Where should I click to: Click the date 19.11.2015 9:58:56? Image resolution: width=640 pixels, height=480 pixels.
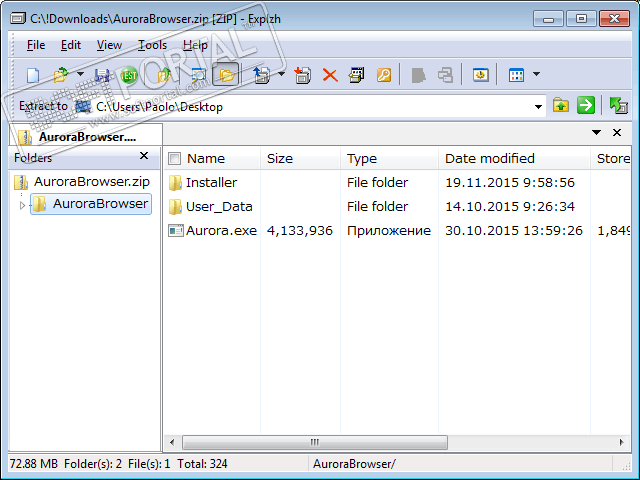(510, 182)
